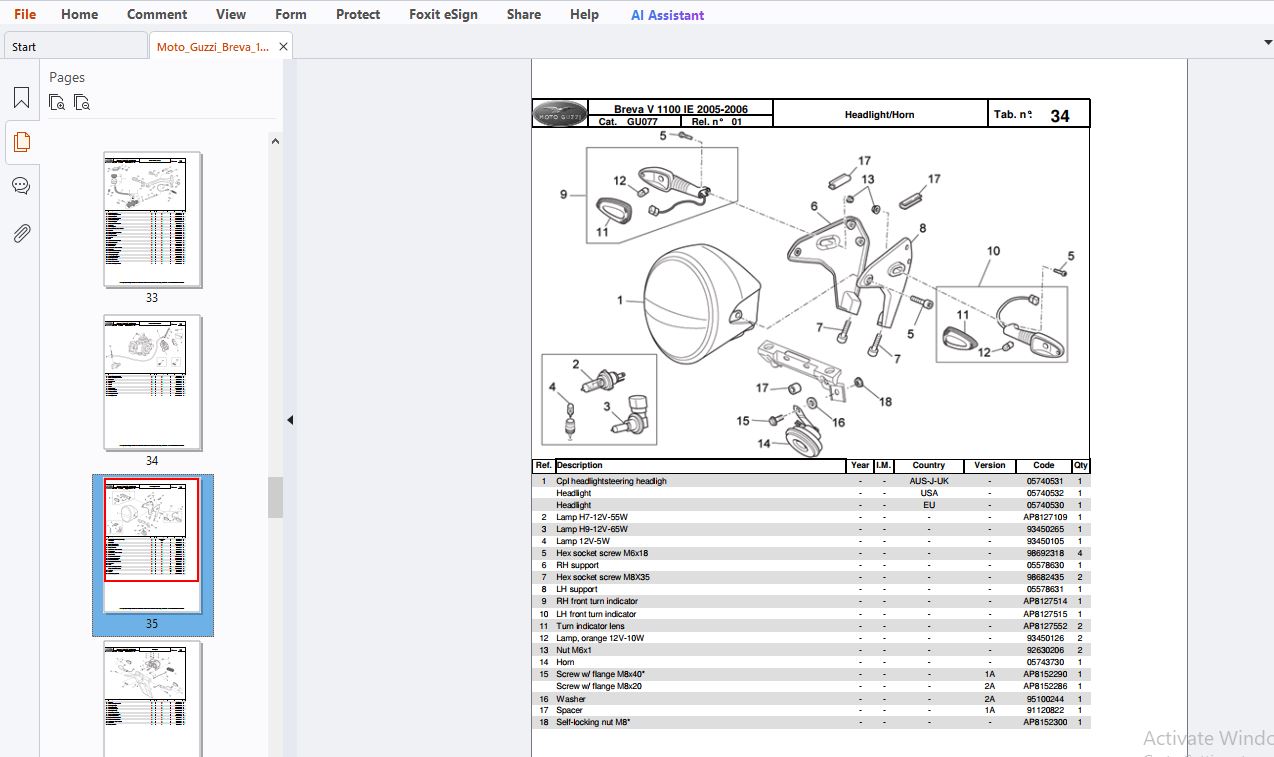Screen dimensions: 1274x757
Task: Click the 'Headlight/Horn' title text
Action: (x=879, y=115)
